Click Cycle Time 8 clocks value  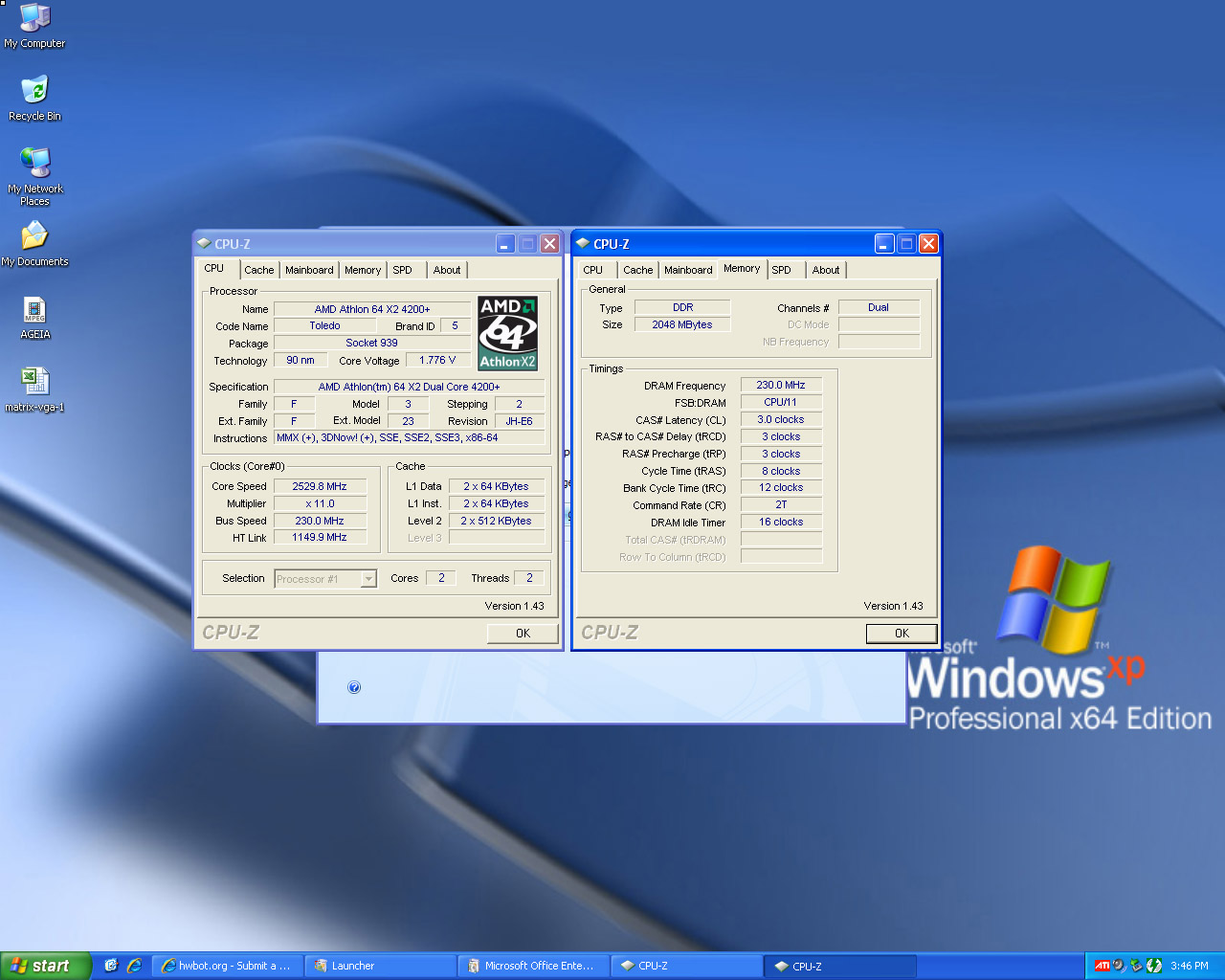coord(781,471)
